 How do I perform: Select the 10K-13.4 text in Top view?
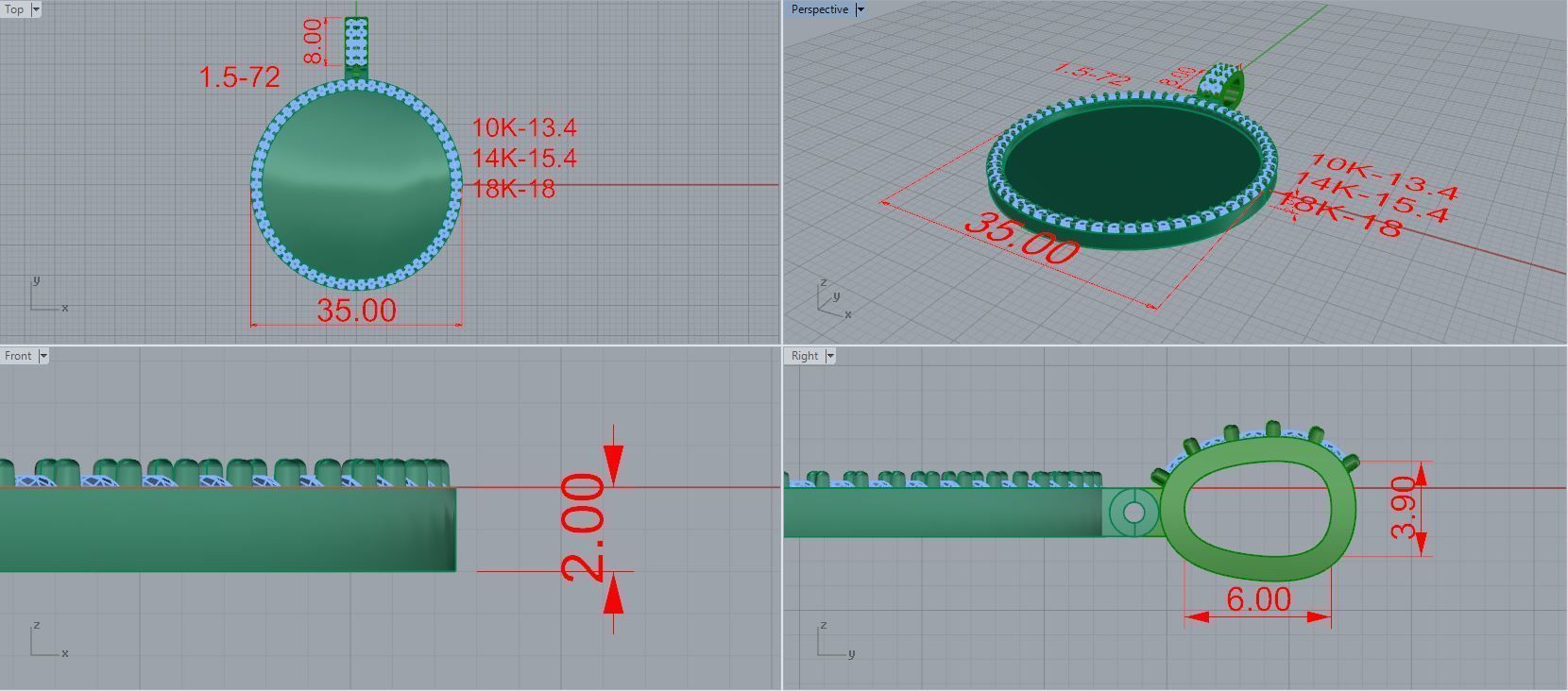(524, 127)
